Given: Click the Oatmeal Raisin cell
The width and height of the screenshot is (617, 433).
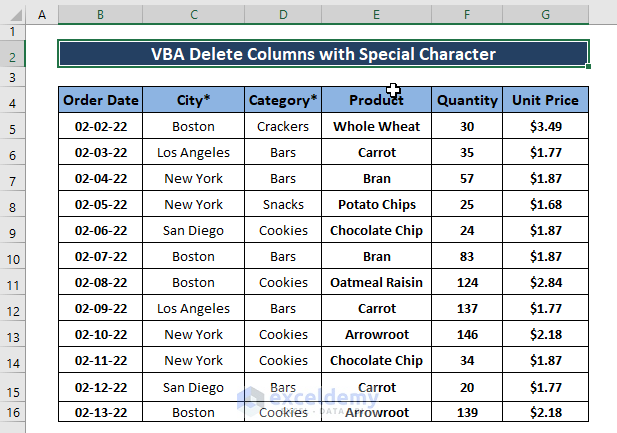Looking at the screenshot, I should [x=376, y=283].
